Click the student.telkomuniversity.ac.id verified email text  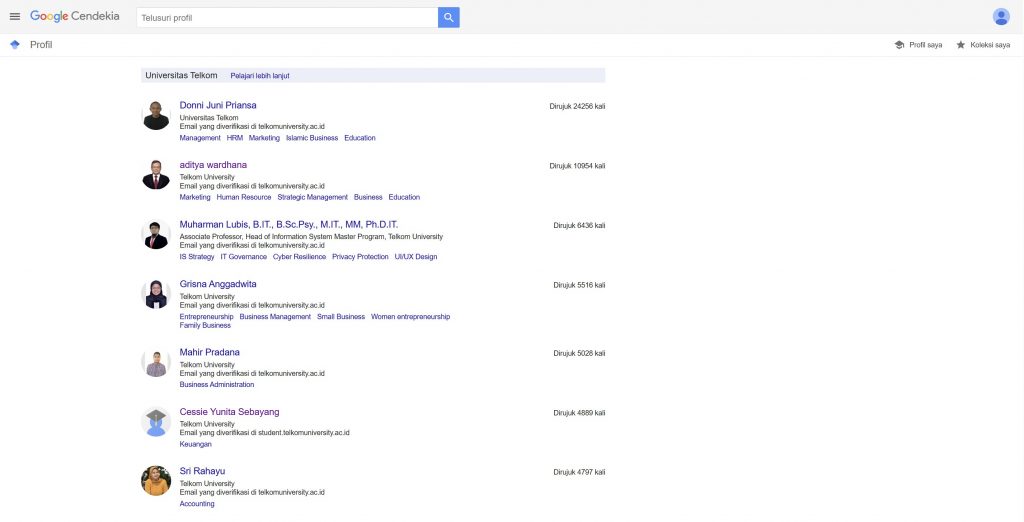click(264, 432)
